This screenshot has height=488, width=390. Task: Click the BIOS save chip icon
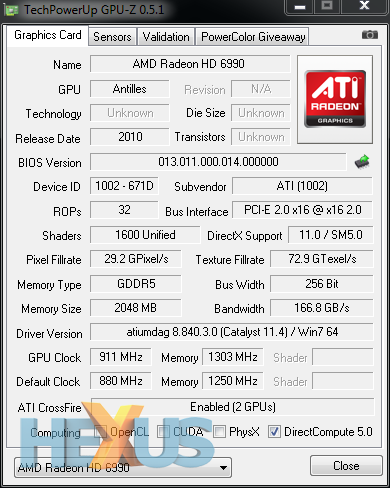(x=362, y=162)
